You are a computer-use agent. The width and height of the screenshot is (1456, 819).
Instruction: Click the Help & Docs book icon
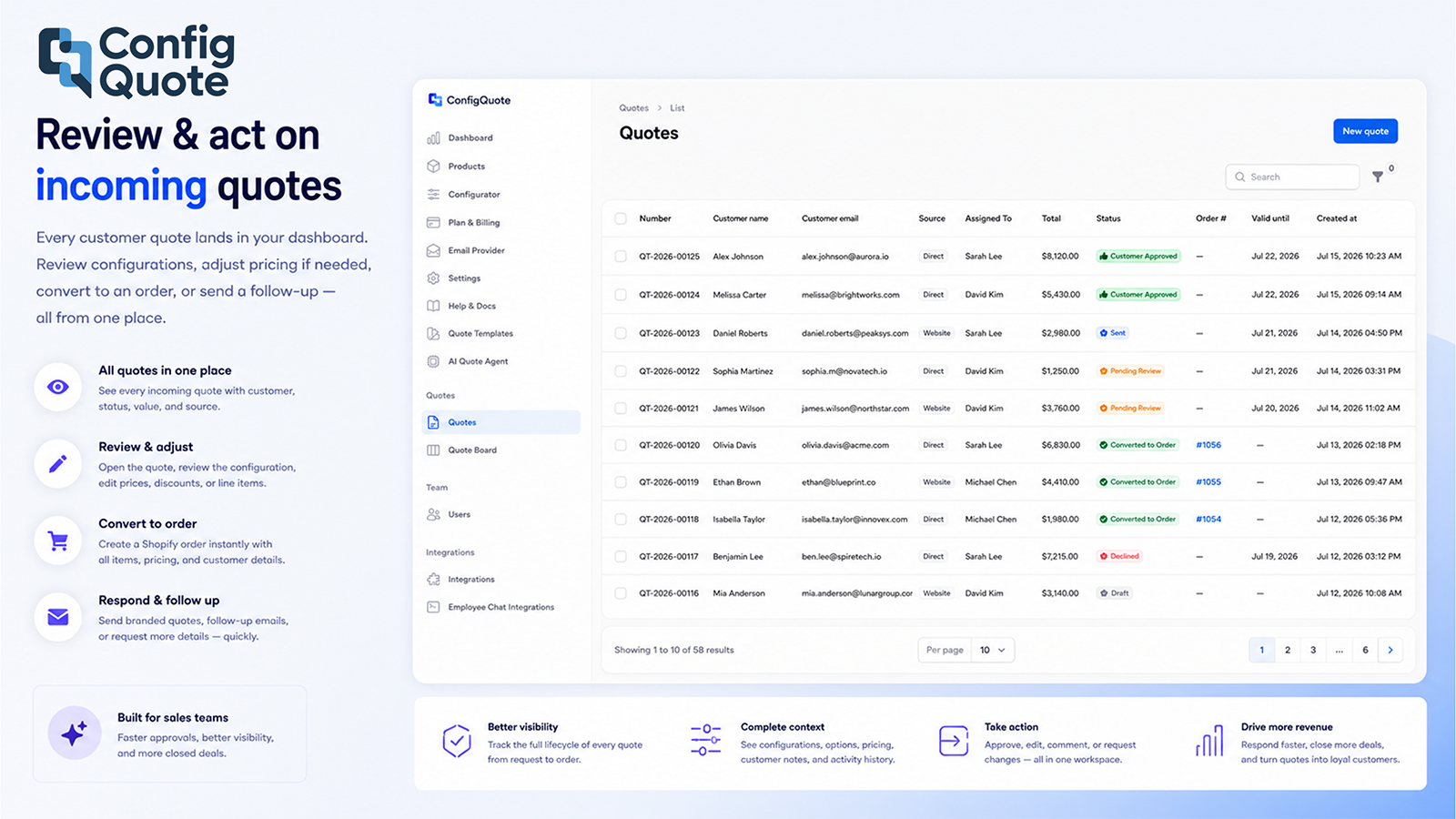(x=433, y=306)
